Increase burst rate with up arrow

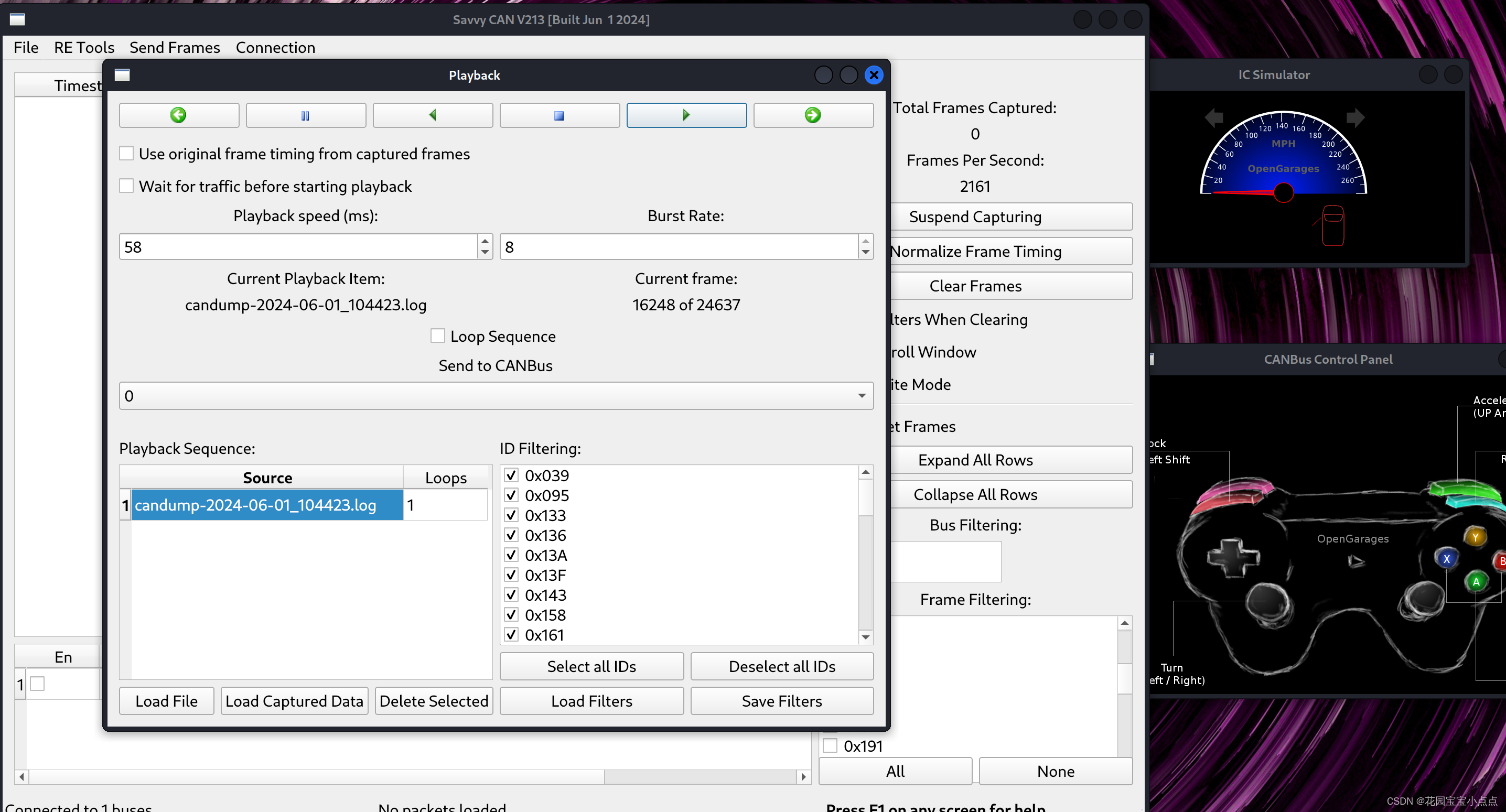866,241
